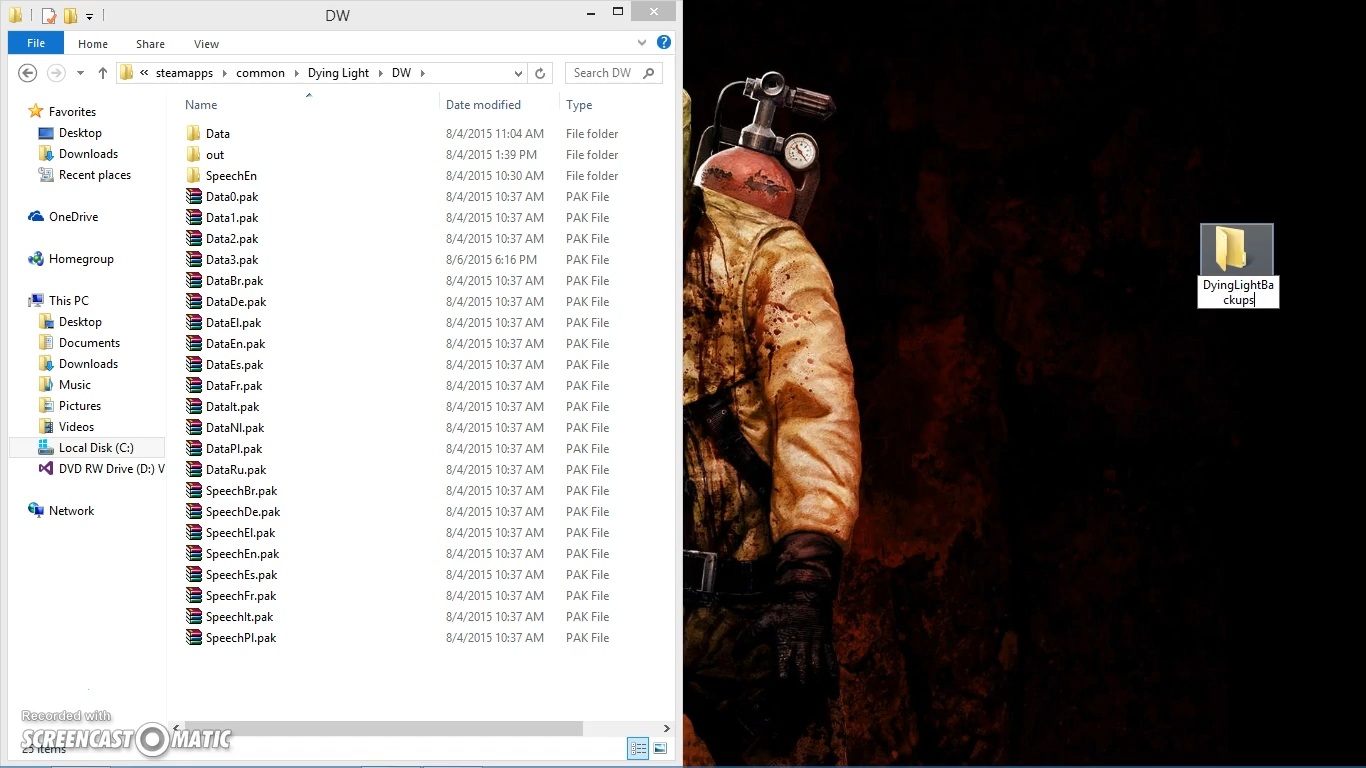This screenshot has height=768, width=1366.
Task: Select the DataBr.pak archive icon
Action: tap(194, 281)
